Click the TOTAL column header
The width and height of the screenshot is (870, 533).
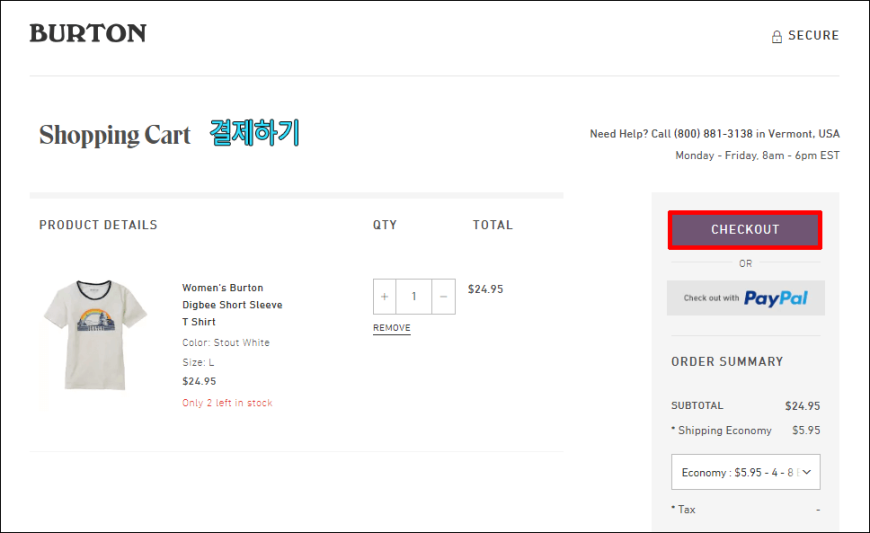[493, 225]
